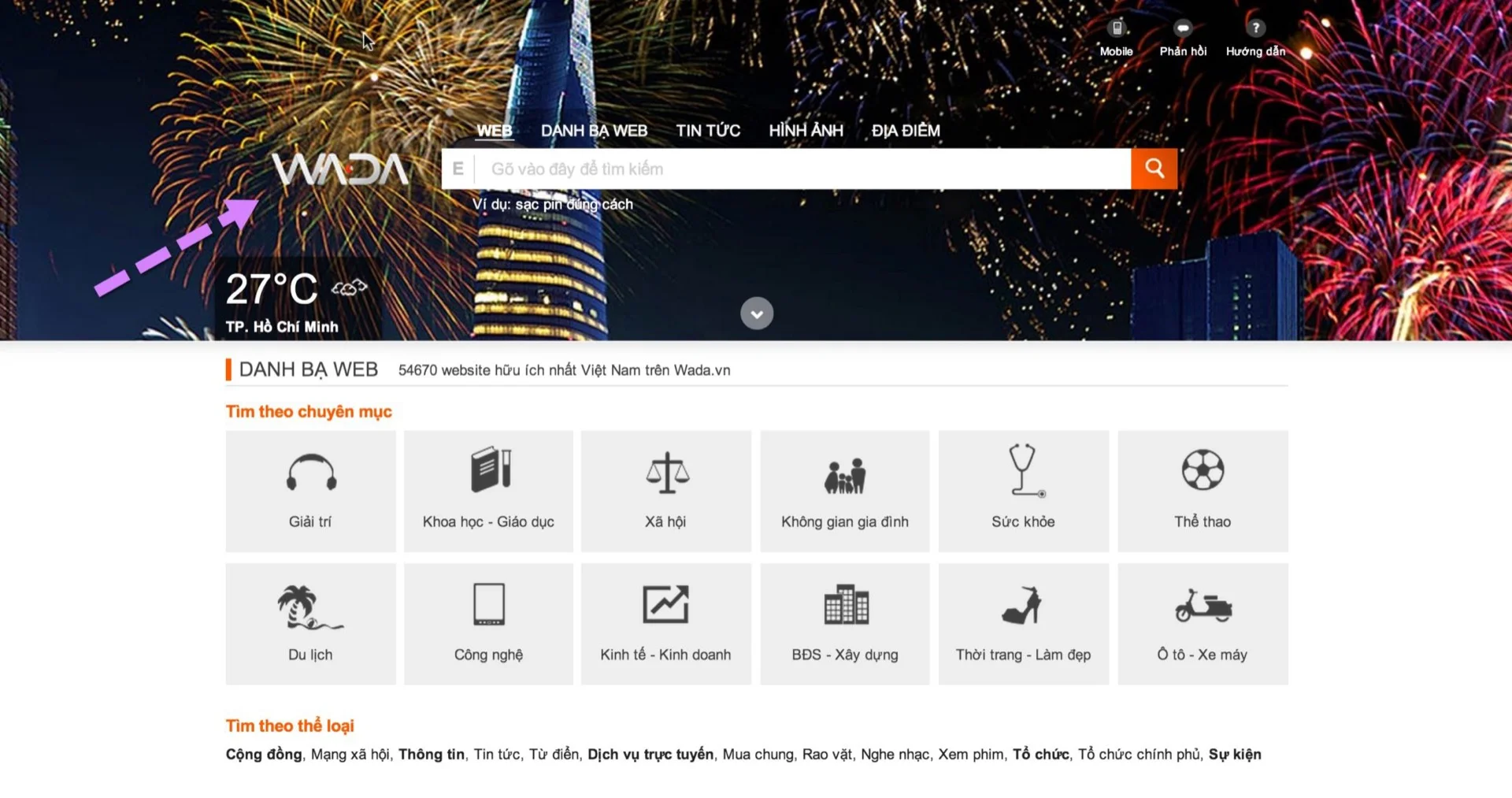Open the Mobile phone icon
This screenshot has width=1512, height=798.
1116,29
